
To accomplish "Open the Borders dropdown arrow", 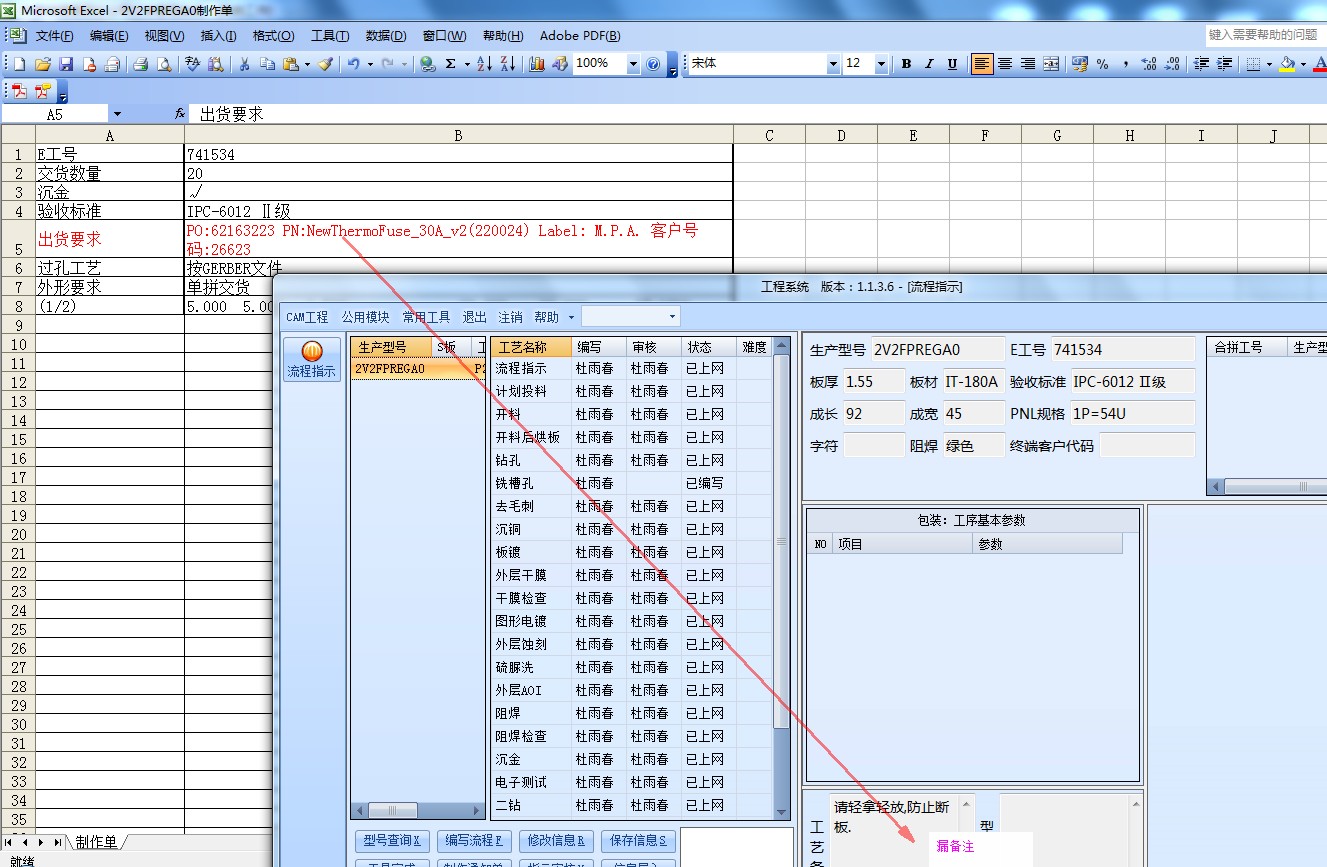I will coord(1269,64).
